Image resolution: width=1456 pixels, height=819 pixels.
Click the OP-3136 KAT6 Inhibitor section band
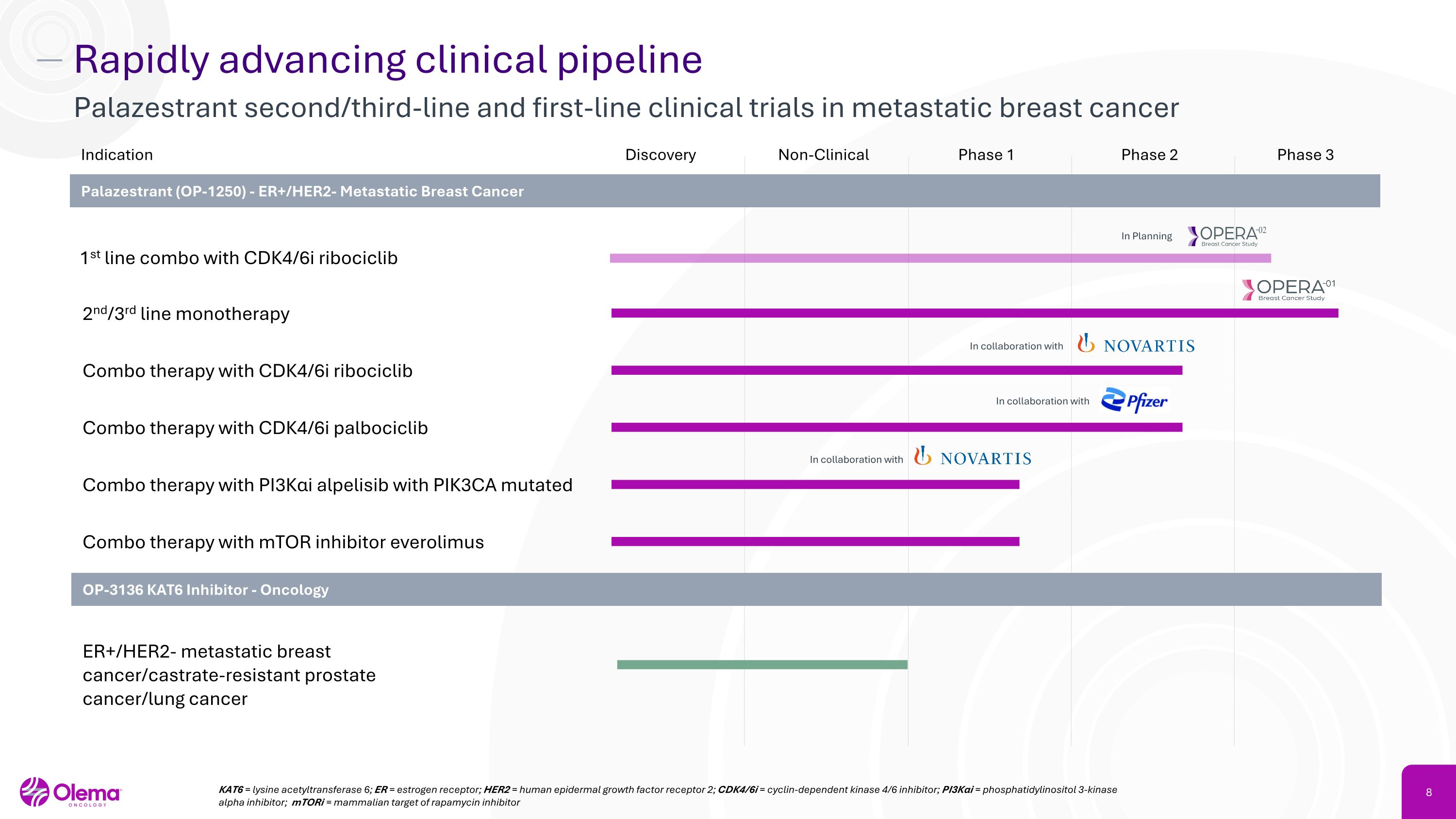[x=726, y=589]
